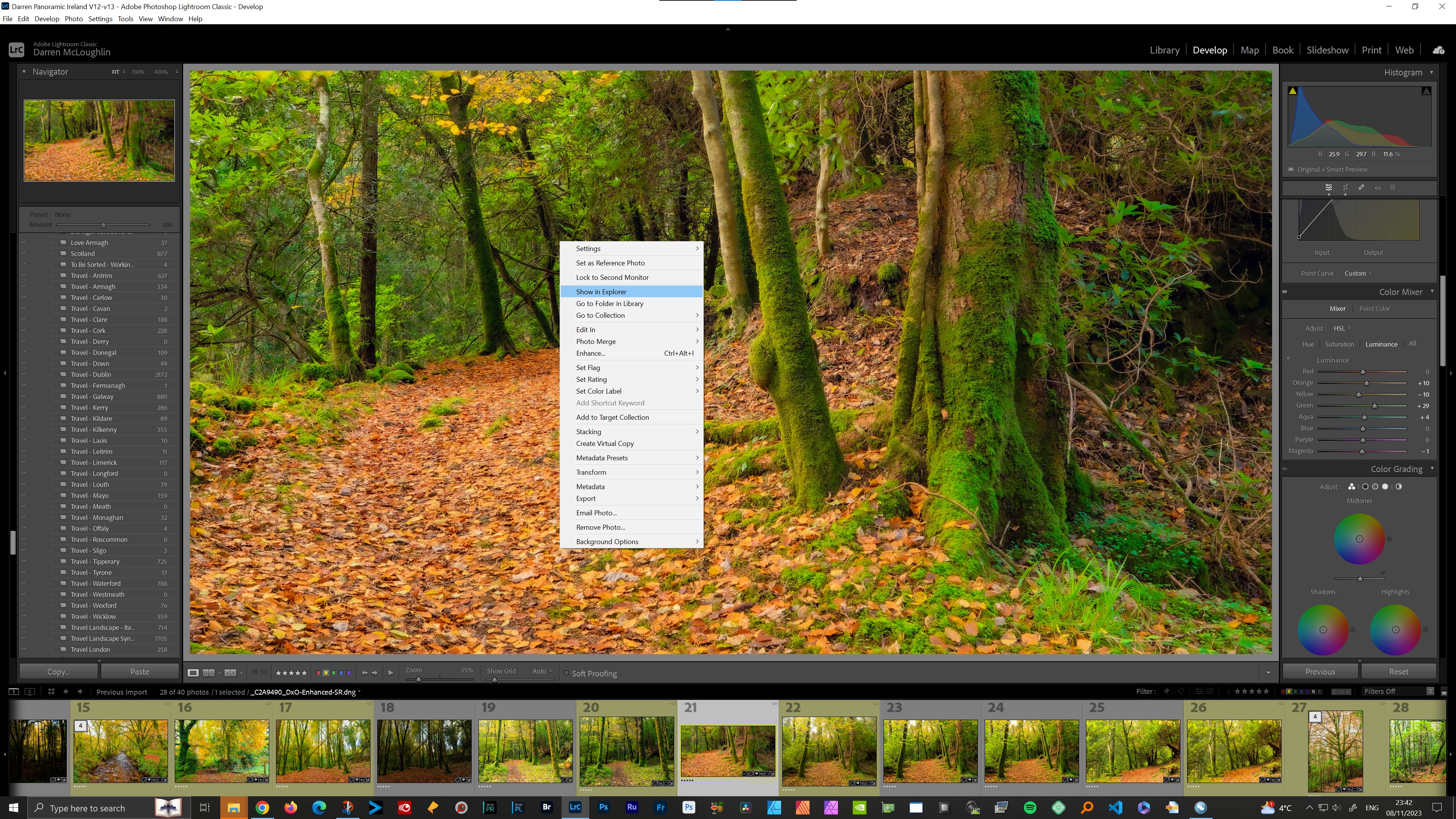Viewport: 1456px width, 819px height.
Task: Choose Create Virtual Copy in context menu
Action: click(x=631, y=444)
